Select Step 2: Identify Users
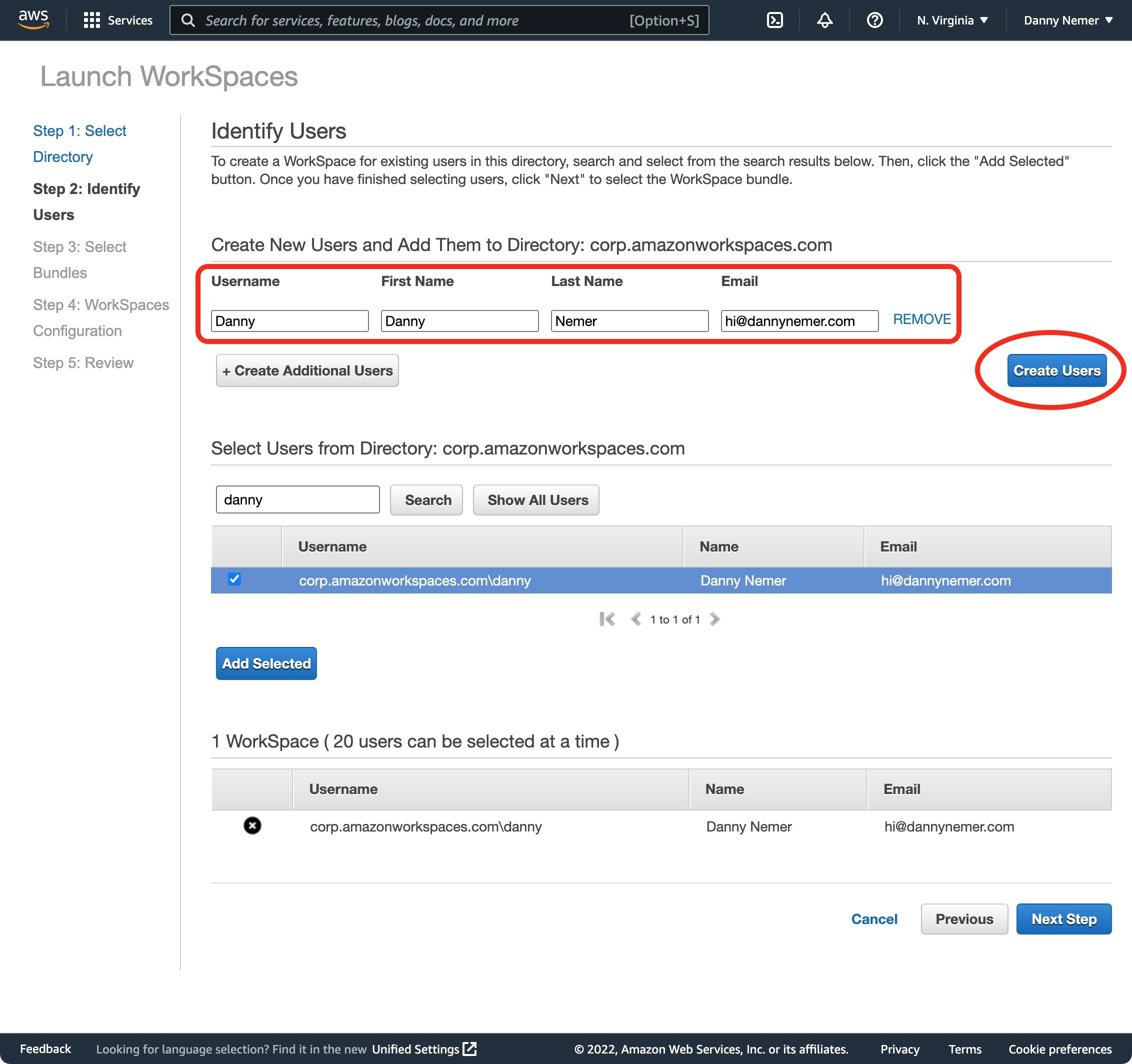Viewport: 1132px width, 1064px height. click(86, 201)
